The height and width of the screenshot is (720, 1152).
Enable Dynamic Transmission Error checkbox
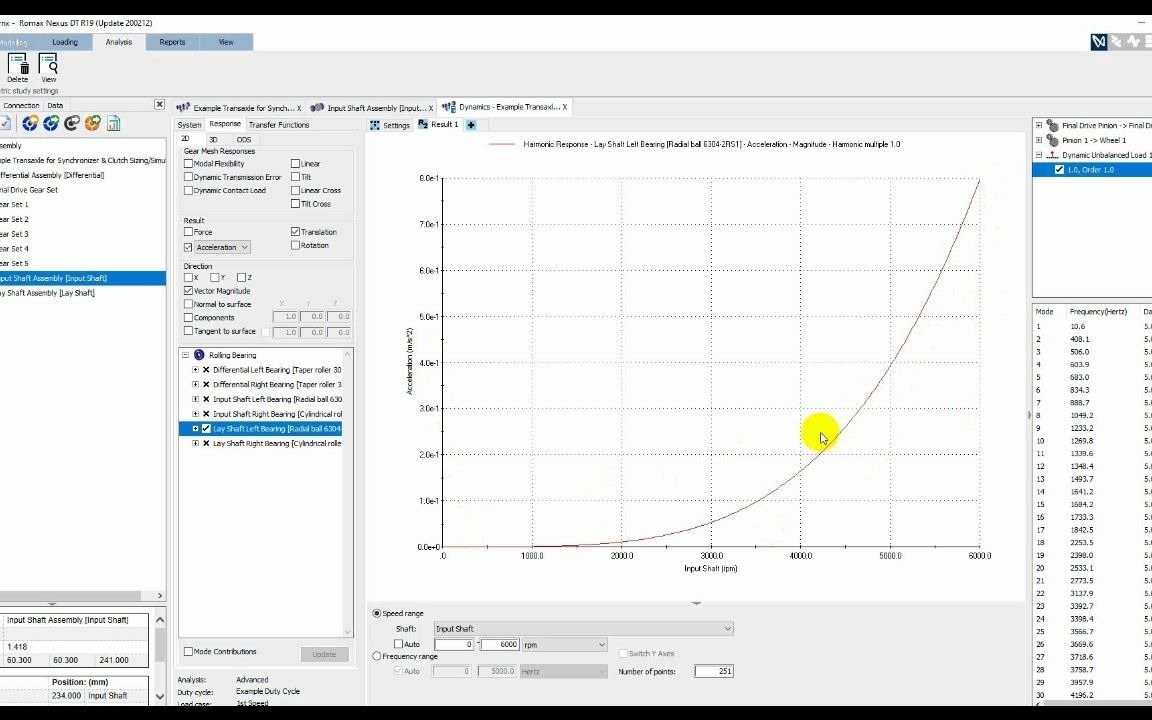[188, 177]
